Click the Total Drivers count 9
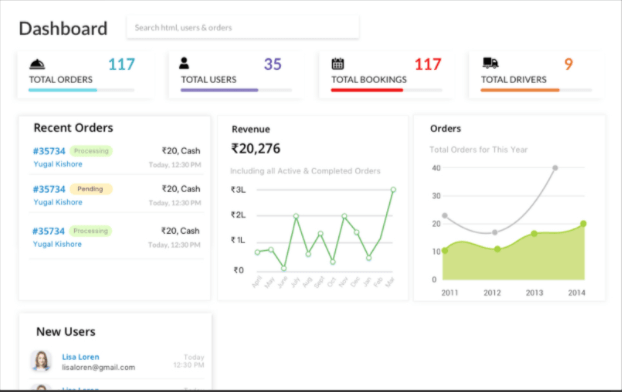The width and height of the screenshot is (622, 392). (x=568, y=64)
